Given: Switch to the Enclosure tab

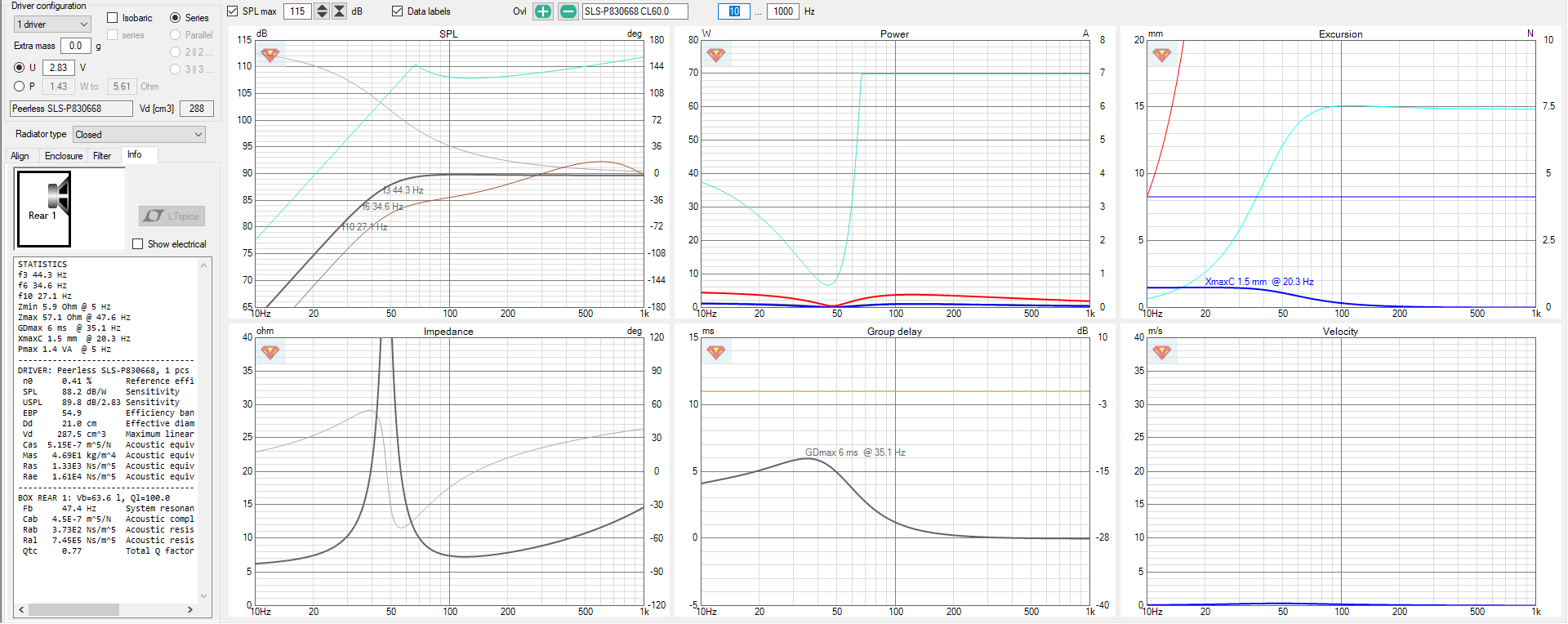Looking at the screenshot, I should [64, 156].
